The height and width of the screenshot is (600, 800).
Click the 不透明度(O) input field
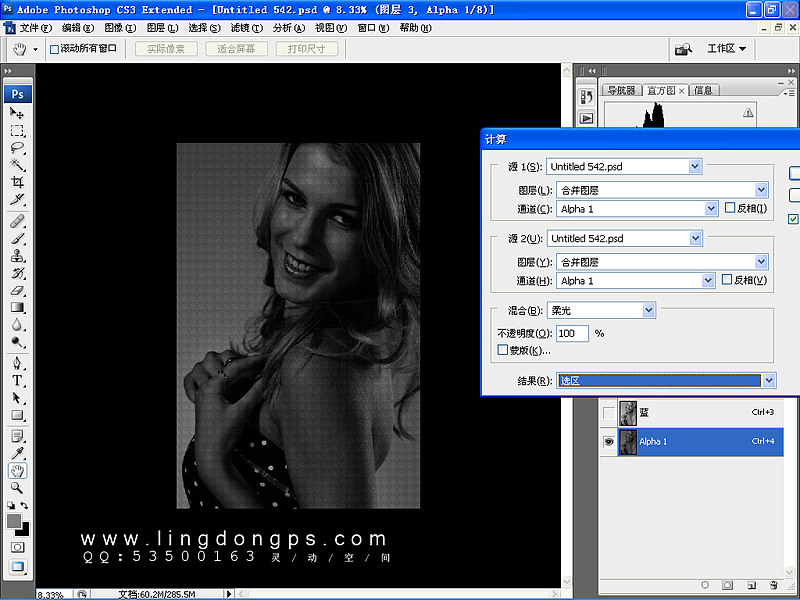(x=572, y=334)
